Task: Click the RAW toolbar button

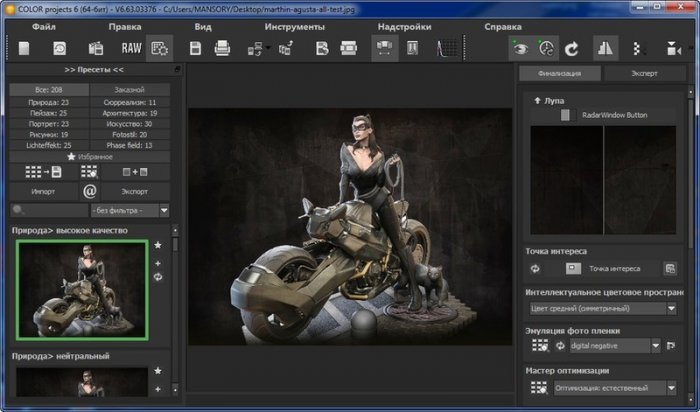Action: 131,48
